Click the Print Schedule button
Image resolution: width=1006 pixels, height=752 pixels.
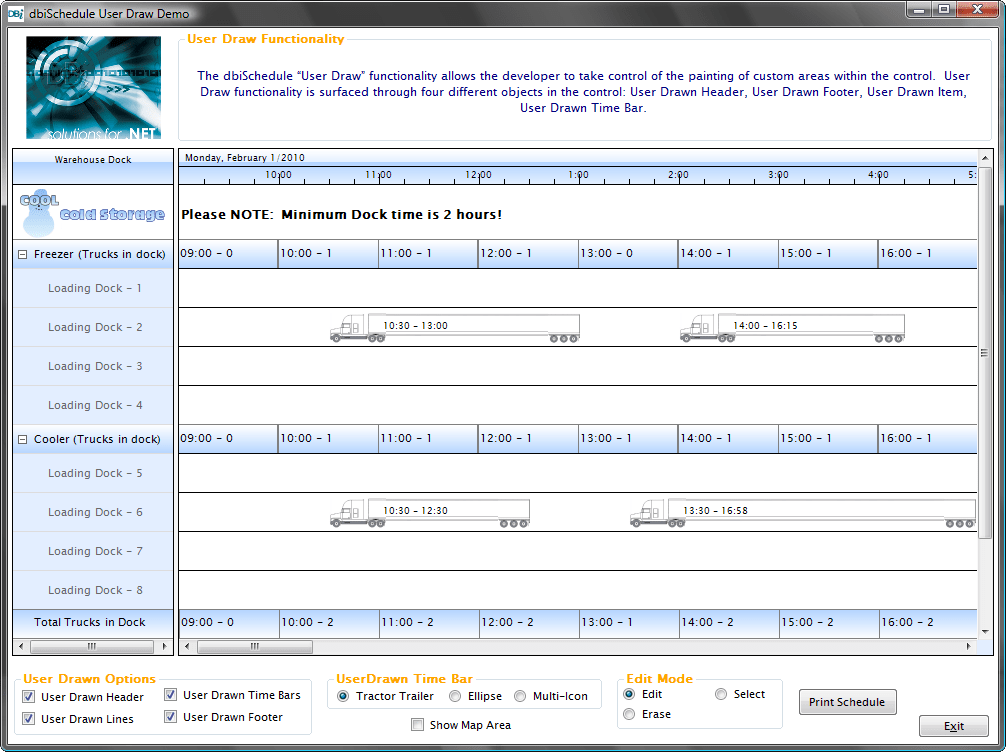click(848, 702)
